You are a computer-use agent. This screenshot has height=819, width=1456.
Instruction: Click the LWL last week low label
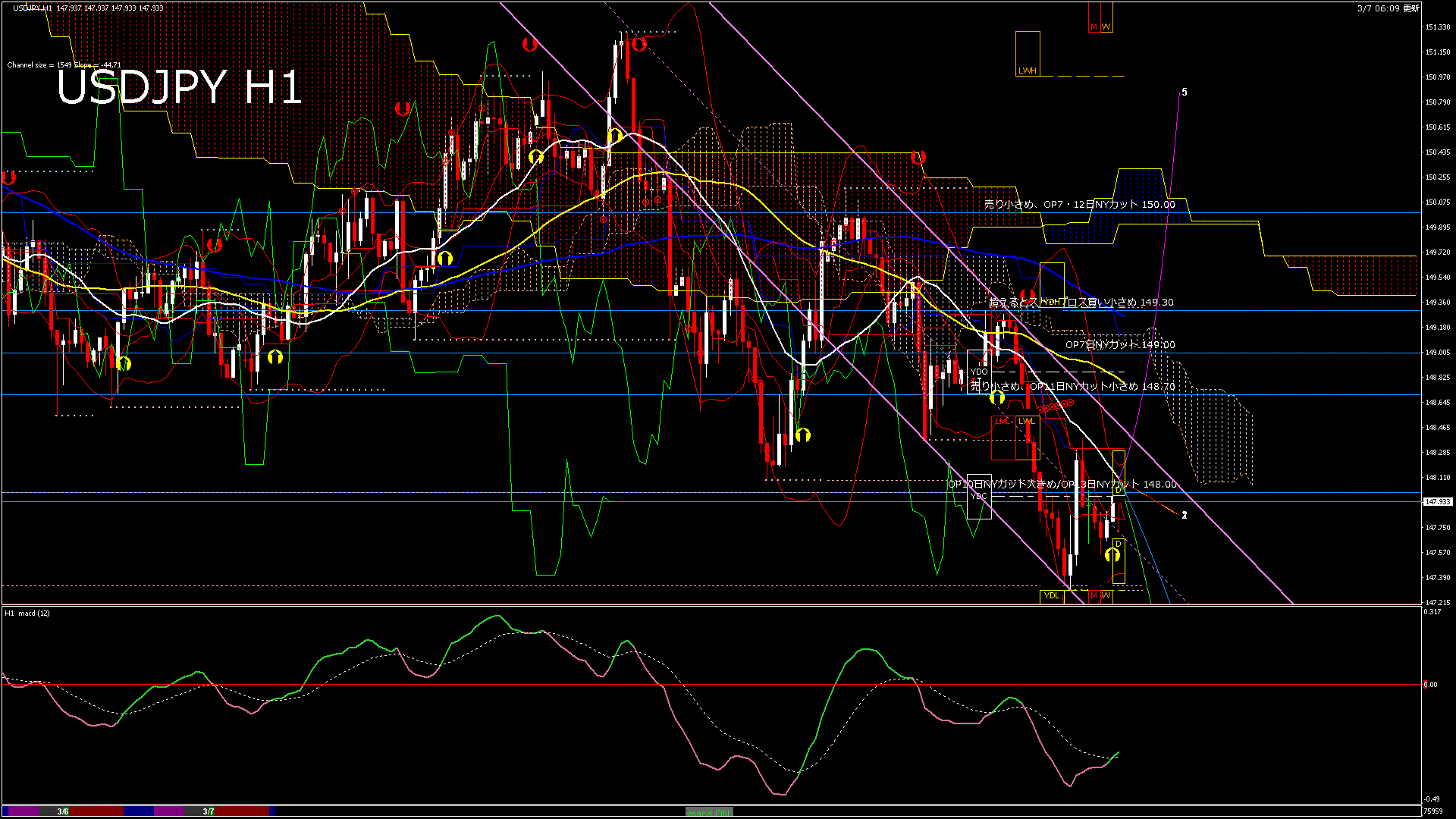click(x=1026, y=421)
